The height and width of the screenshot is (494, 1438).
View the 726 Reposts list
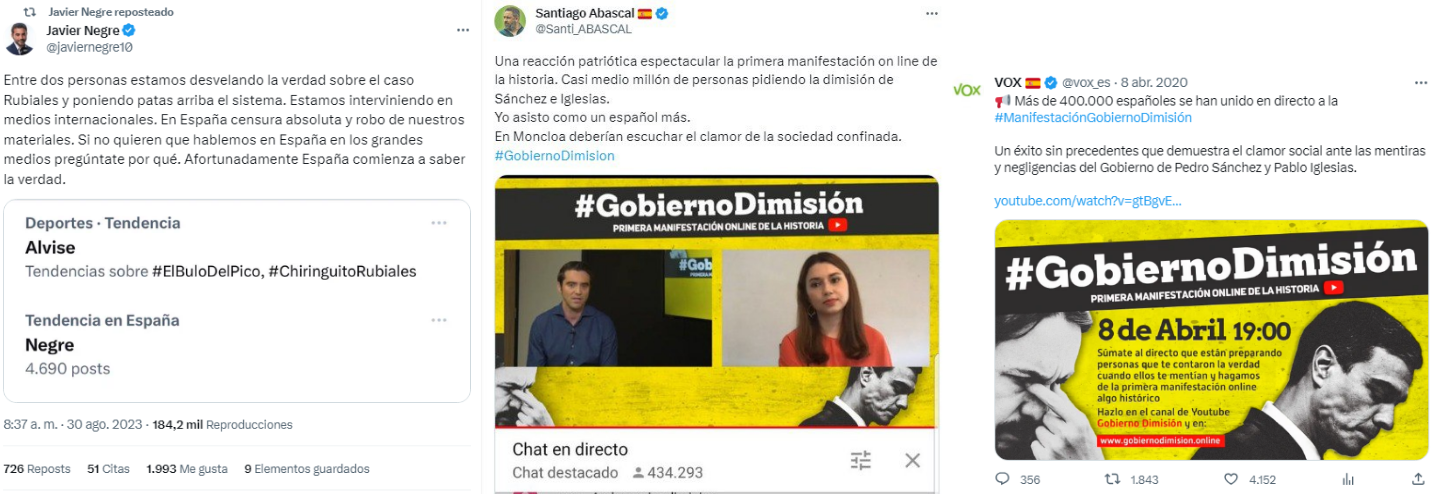tap(37, 469)
